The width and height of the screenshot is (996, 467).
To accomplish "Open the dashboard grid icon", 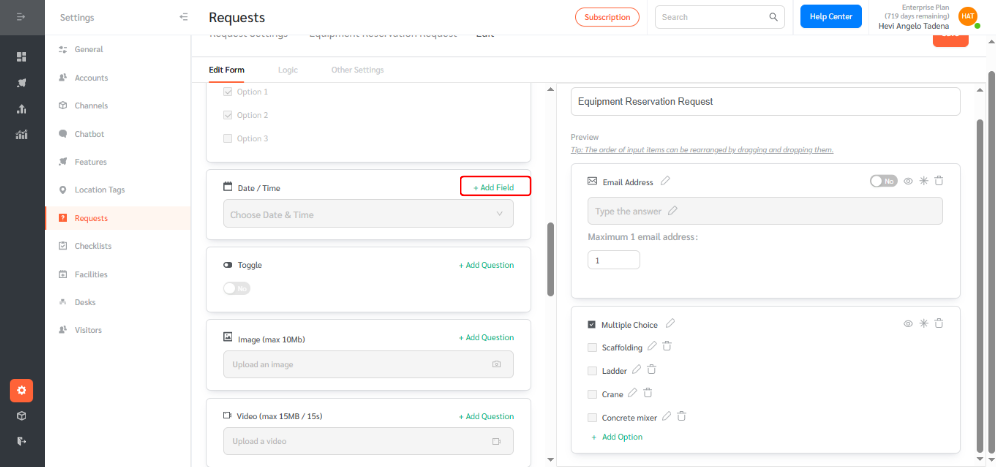I will (x=22, y=57).
